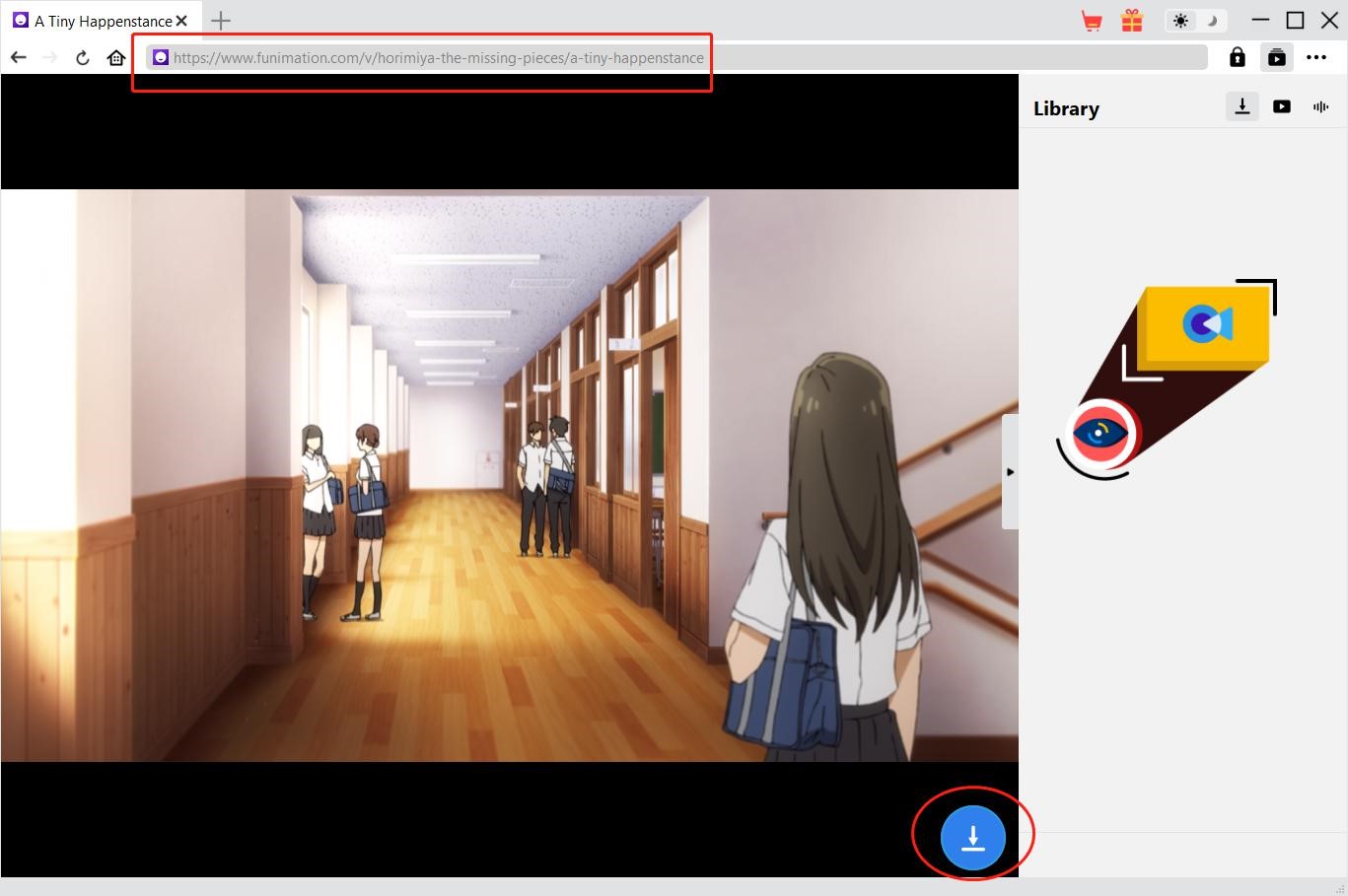Toggle the library panel toolbar icon
1348x896 pixels.
(1276, 57)
